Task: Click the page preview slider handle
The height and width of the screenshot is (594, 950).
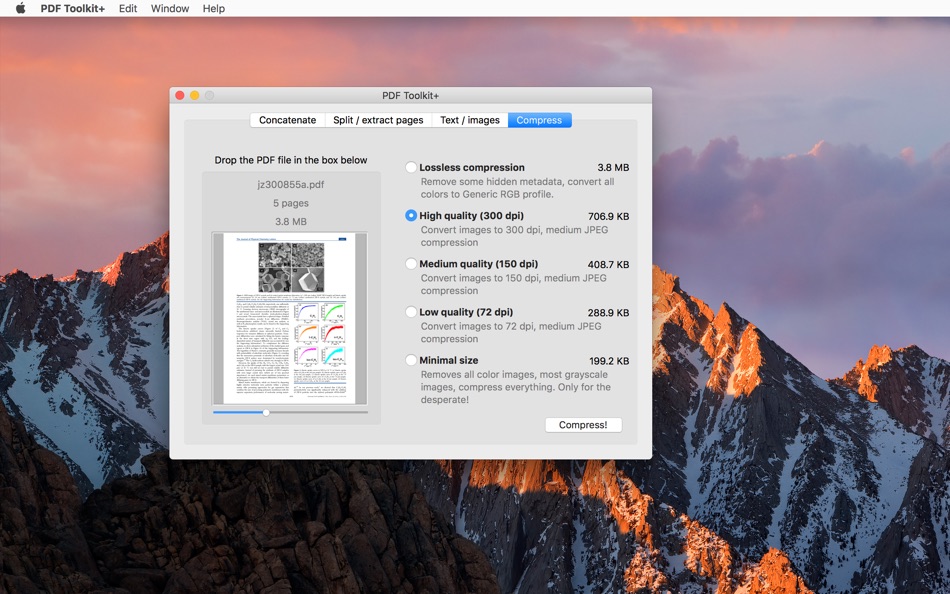Action: coord(266,412)
